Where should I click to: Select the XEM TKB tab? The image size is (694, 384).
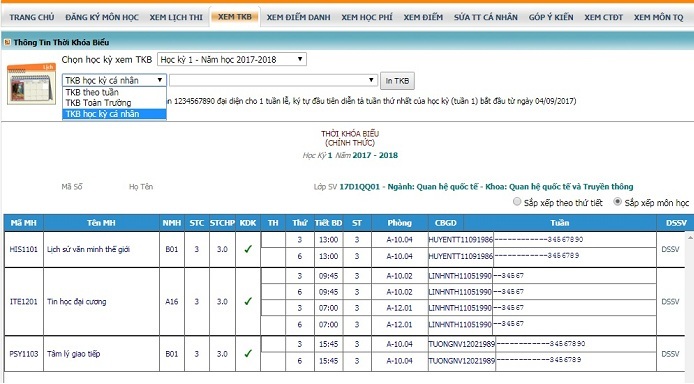[x=235, y=17]
